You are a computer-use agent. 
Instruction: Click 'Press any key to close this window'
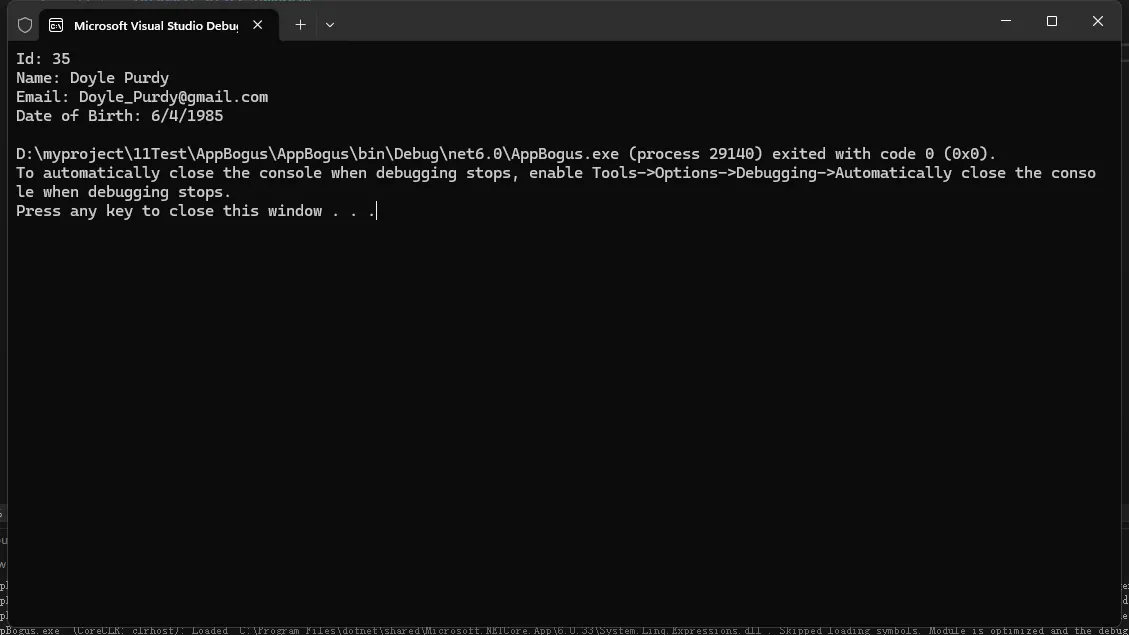(169, 211)
